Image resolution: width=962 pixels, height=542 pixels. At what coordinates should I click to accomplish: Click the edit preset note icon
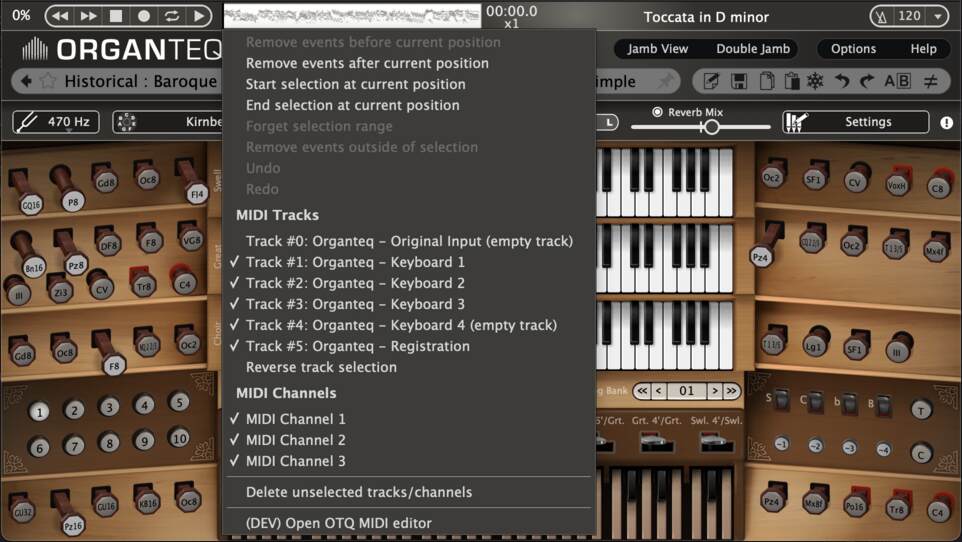point(712,81)
